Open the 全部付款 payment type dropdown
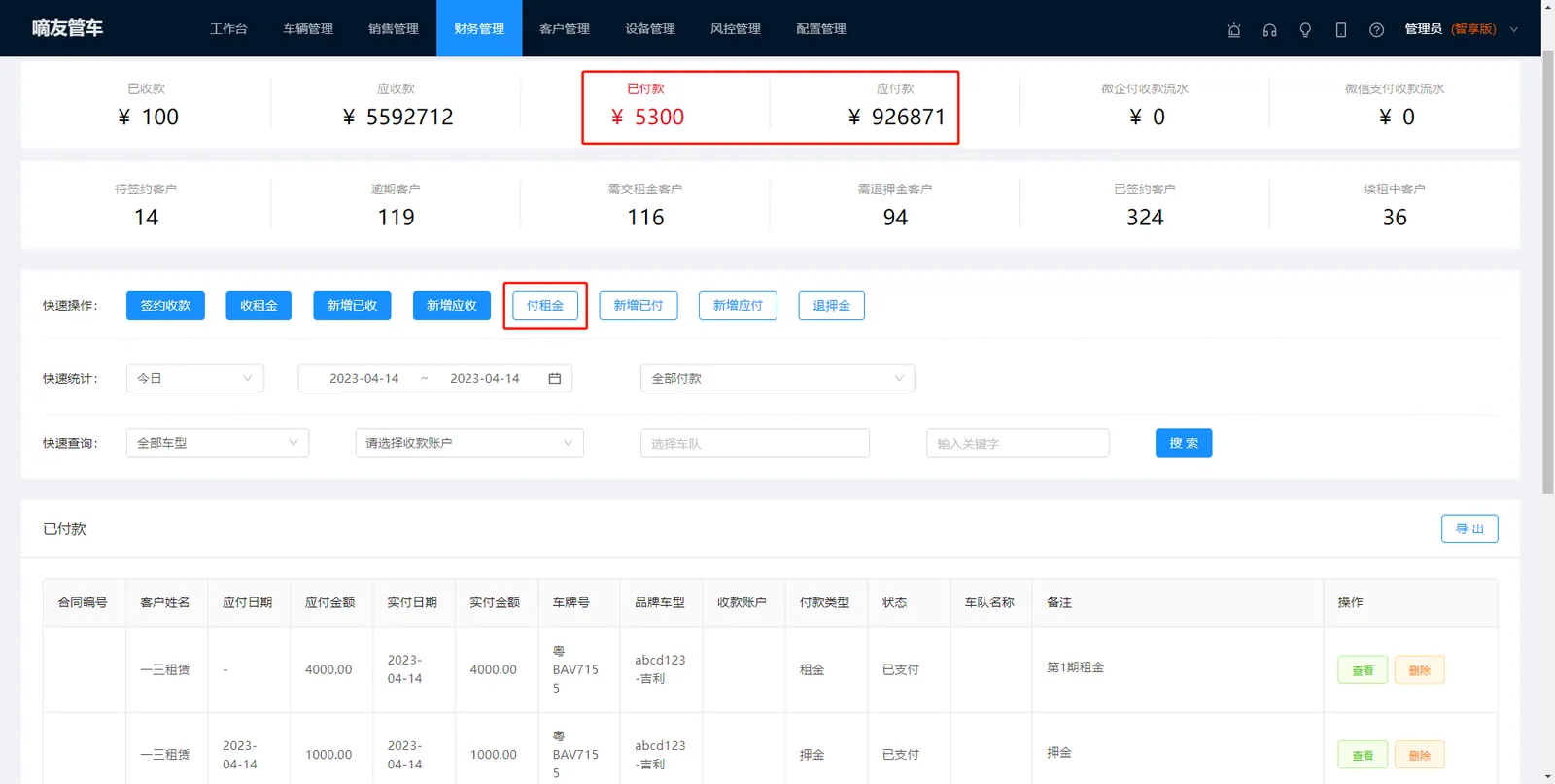Screen dimensions: 1555x784 777,378
